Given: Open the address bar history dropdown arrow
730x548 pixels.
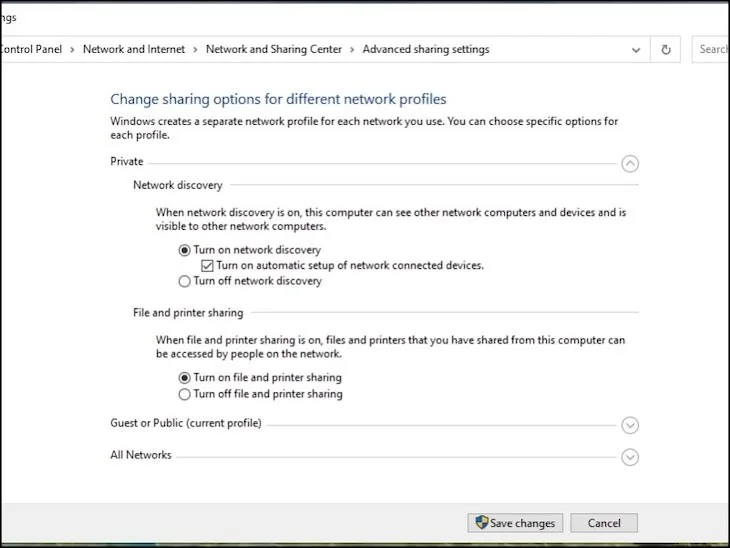Looking at the screenshot, I should 636,49.
